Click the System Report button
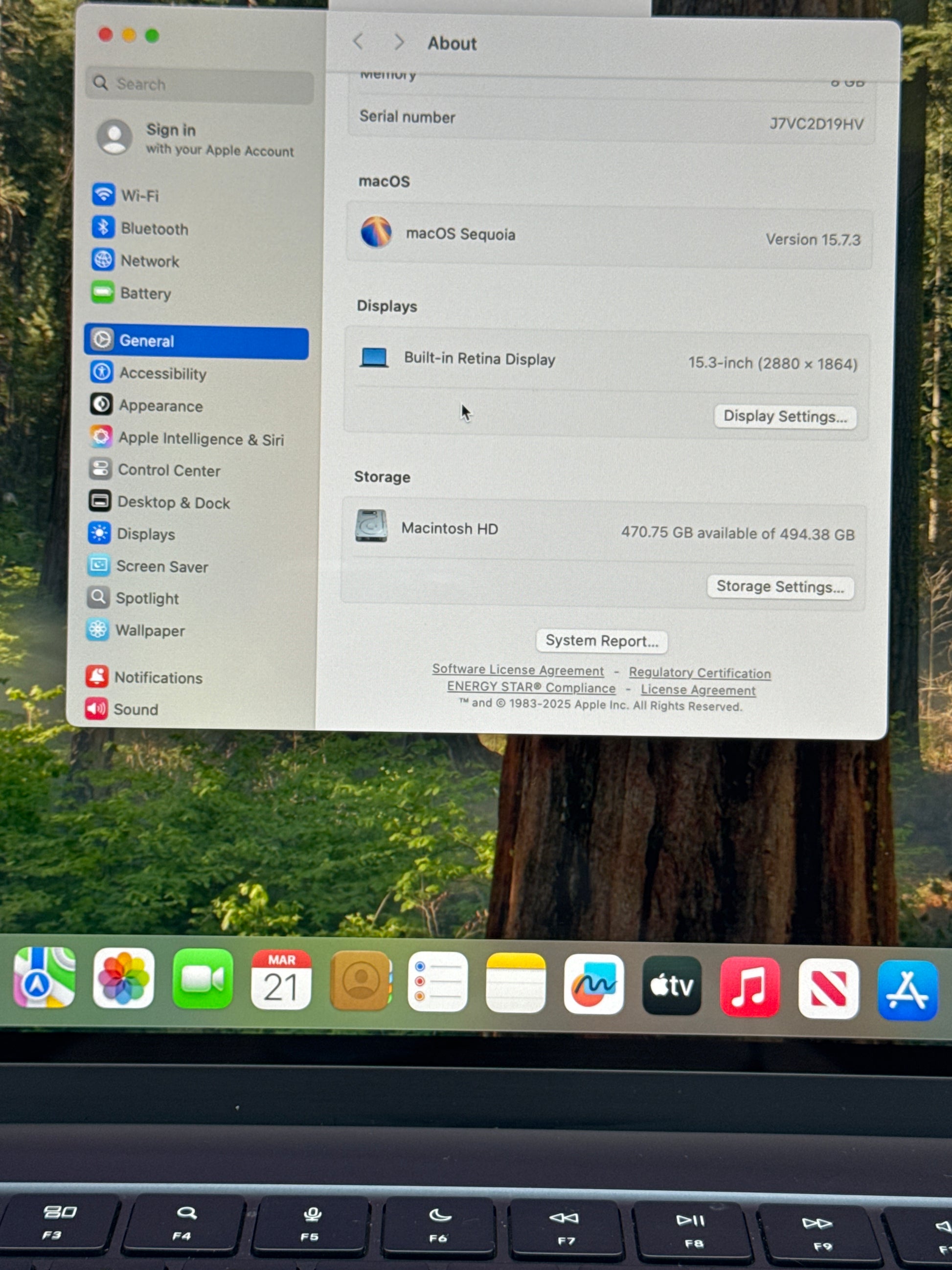 (601, 641)
